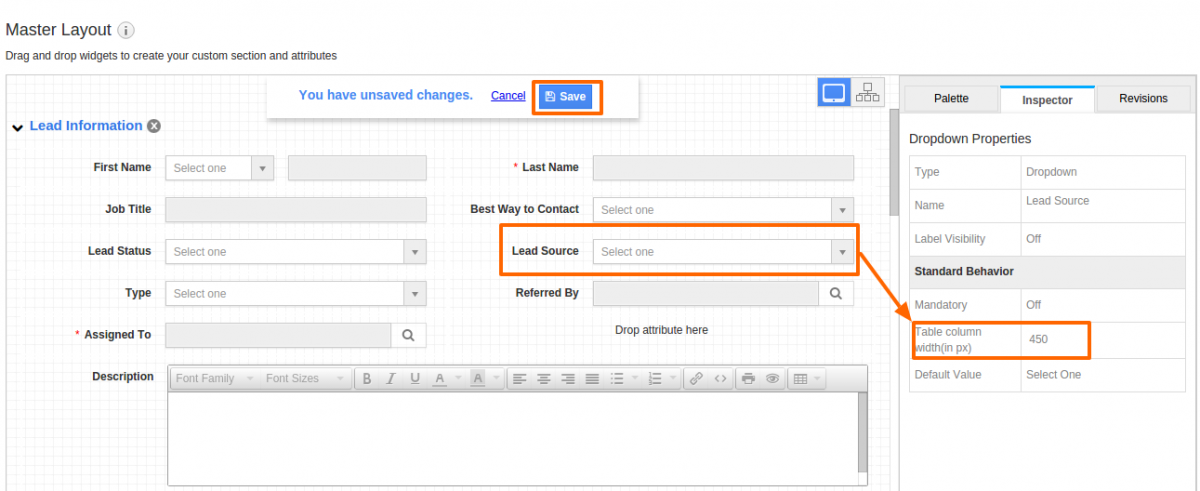This screenshot has height=491, width=1200.
Task: Click the preview eye icon
Action: coord(772,379)
